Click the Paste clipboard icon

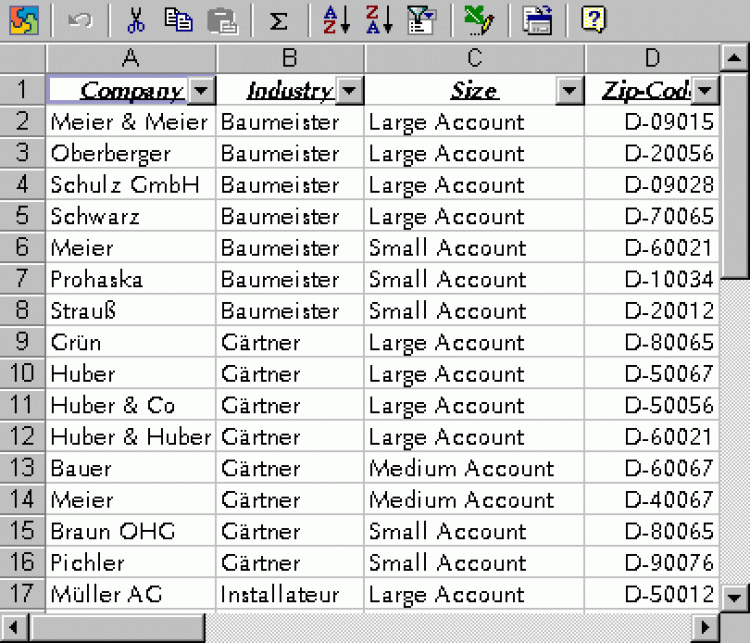point(222,20)
